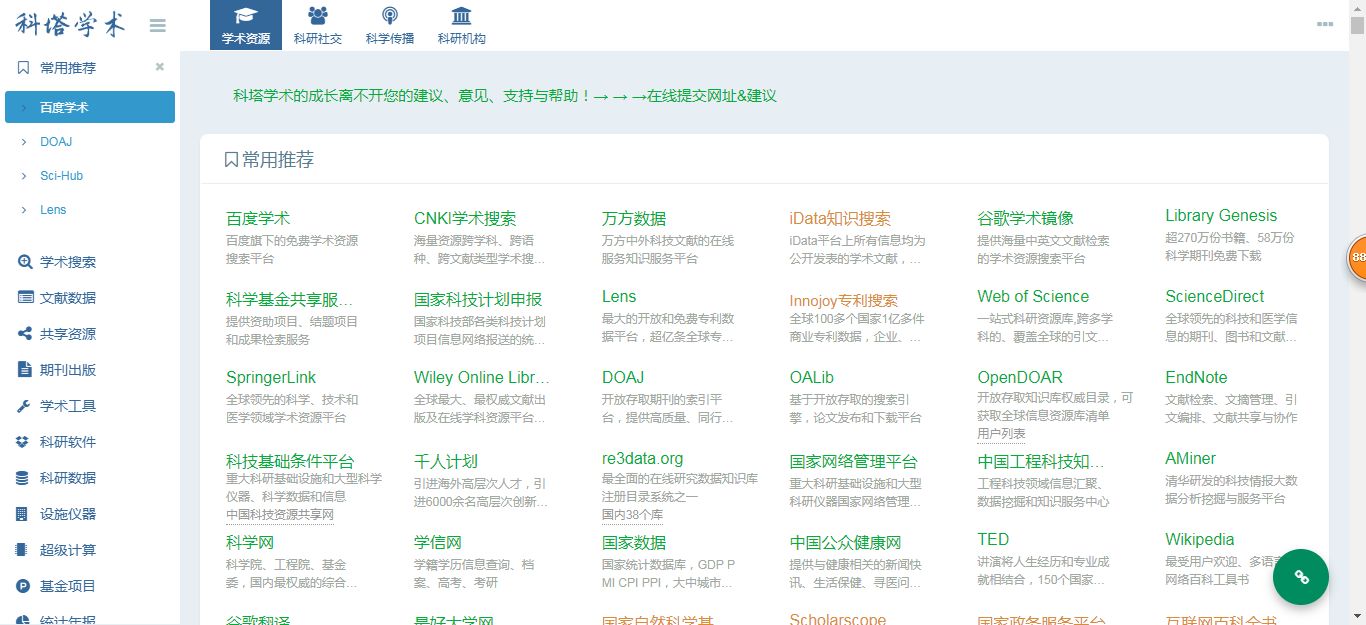Click the 在线提交网址&建议 banner link

click(712, 96)
